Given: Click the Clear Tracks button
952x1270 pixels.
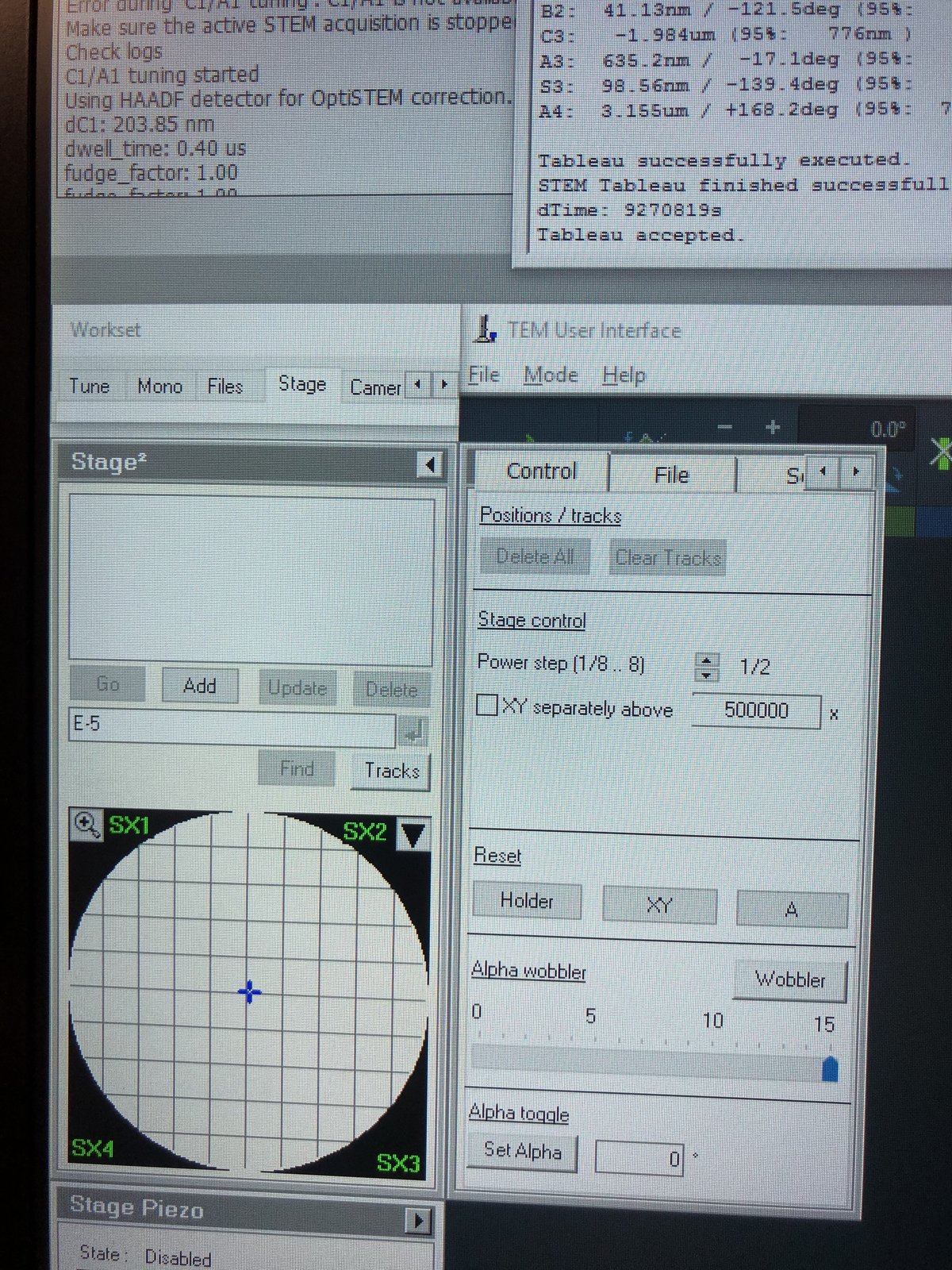Looking at the screenshot, I should click(x=668, y=558).
